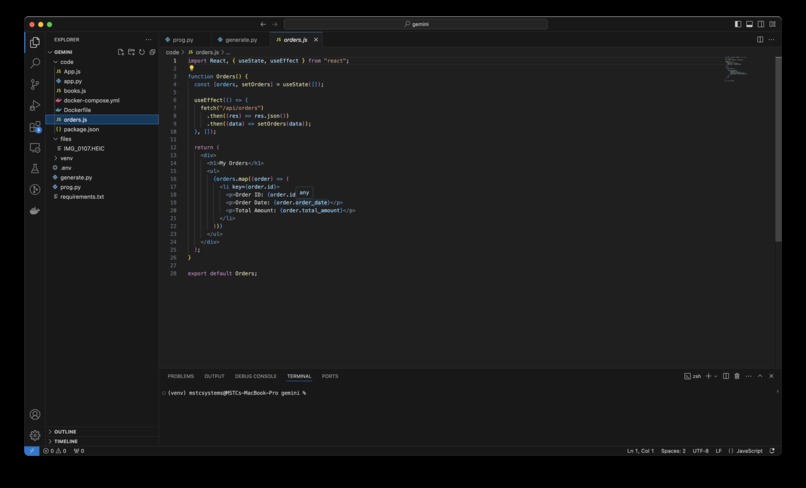
Task: Click the gemini command center search box
Action: (415, 24)
